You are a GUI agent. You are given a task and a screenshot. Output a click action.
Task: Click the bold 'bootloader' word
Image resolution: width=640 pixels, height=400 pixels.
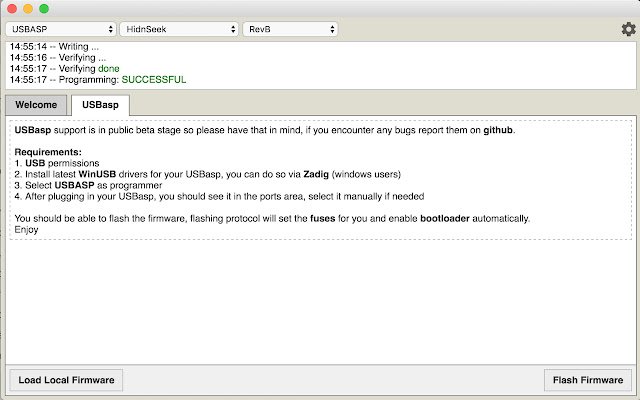[445, 218]
